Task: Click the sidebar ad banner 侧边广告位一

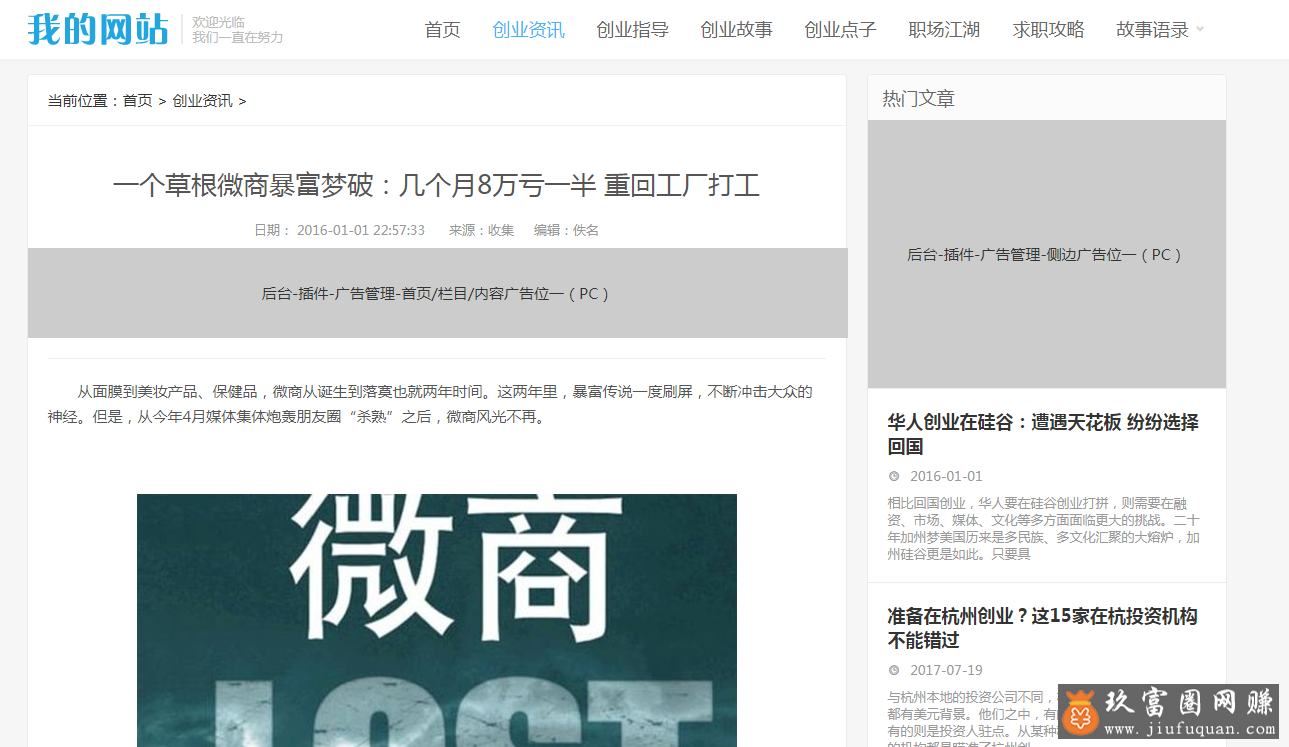Action: point(1046,254)
